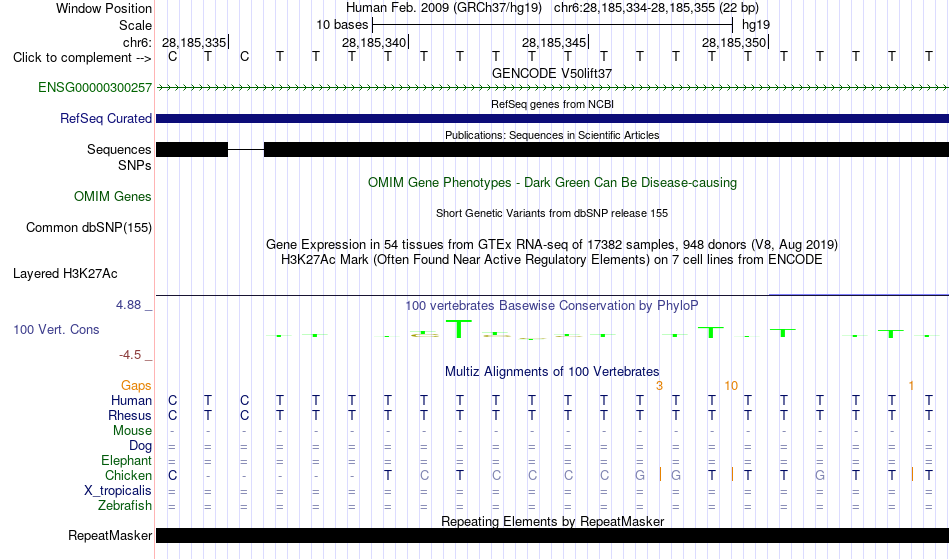Viewport: 950px width, 559px height.
Task: Click the orange gap count '3'
Action: [x=659, y=386]
